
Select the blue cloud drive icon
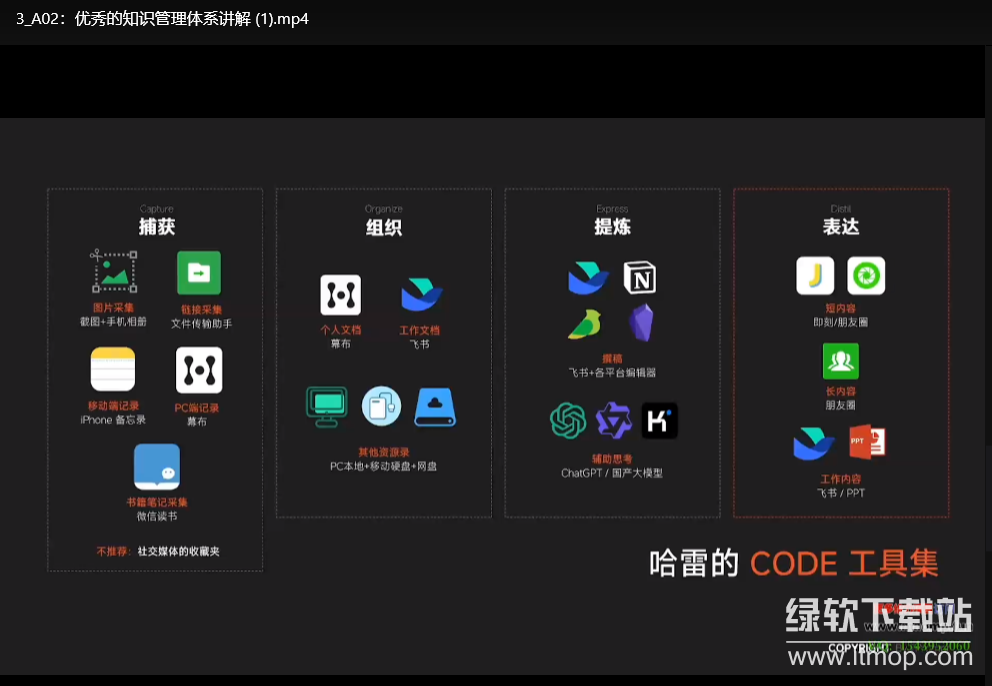[x=435, y=406]
